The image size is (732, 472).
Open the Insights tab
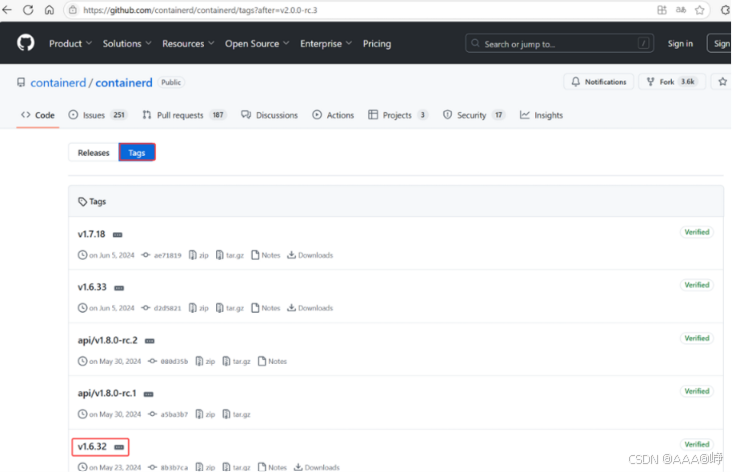[541, 115]
